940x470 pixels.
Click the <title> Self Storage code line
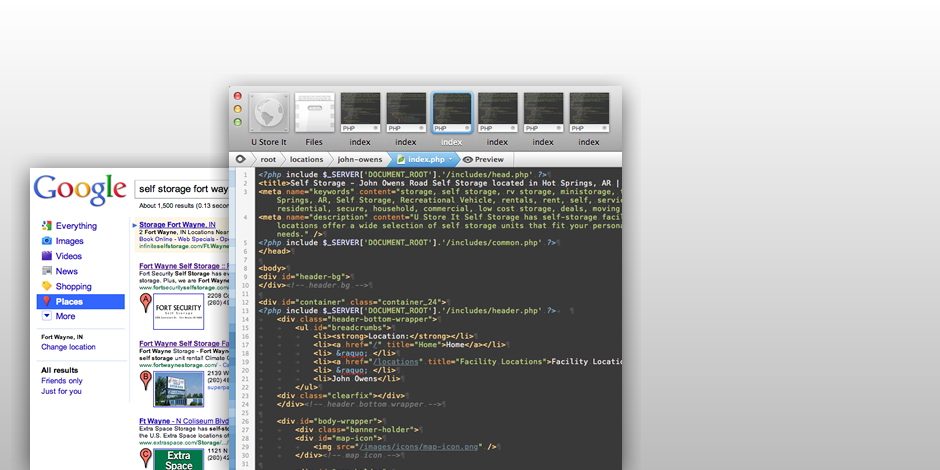click(x=439, y=183)
